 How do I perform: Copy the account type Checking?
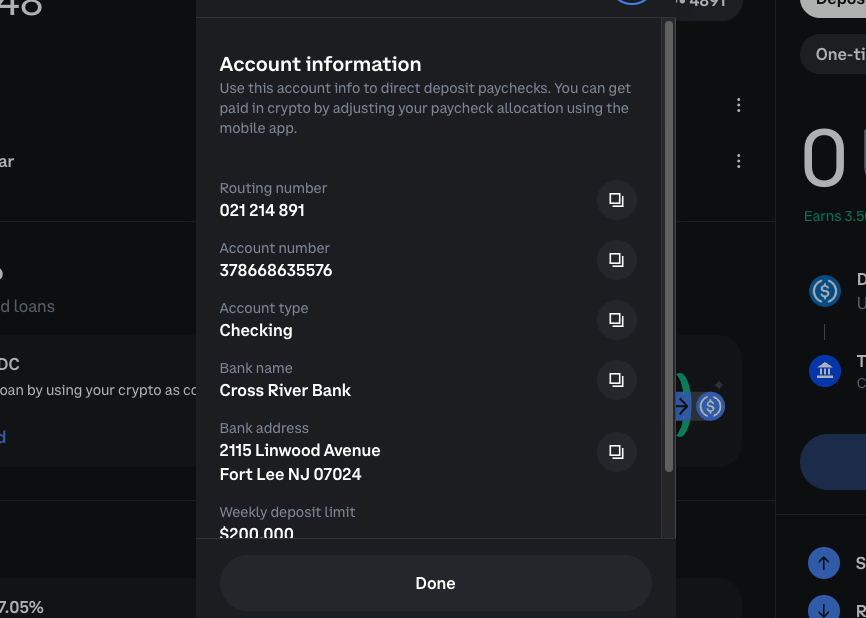[x=616, y=320]
